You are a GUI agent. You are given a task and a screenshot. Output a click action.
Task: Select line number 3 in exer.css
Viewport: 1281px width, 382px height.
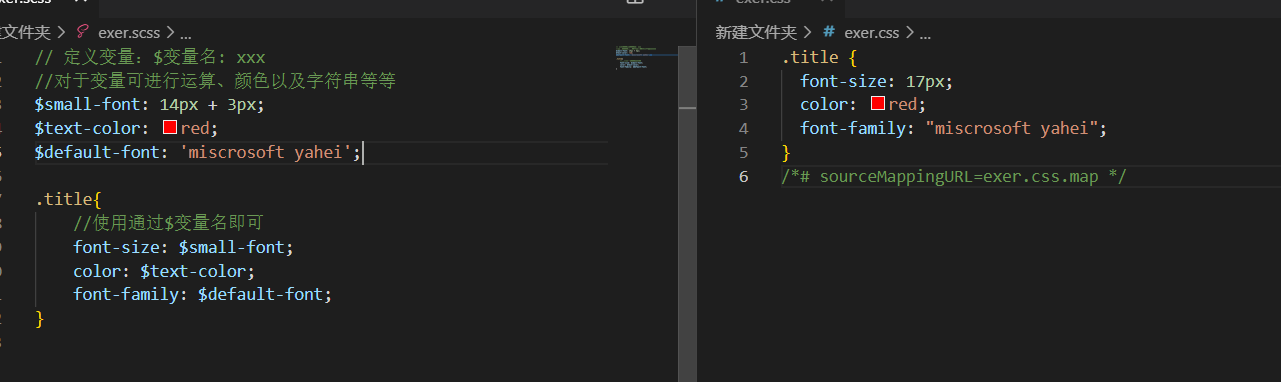(743, 105)
